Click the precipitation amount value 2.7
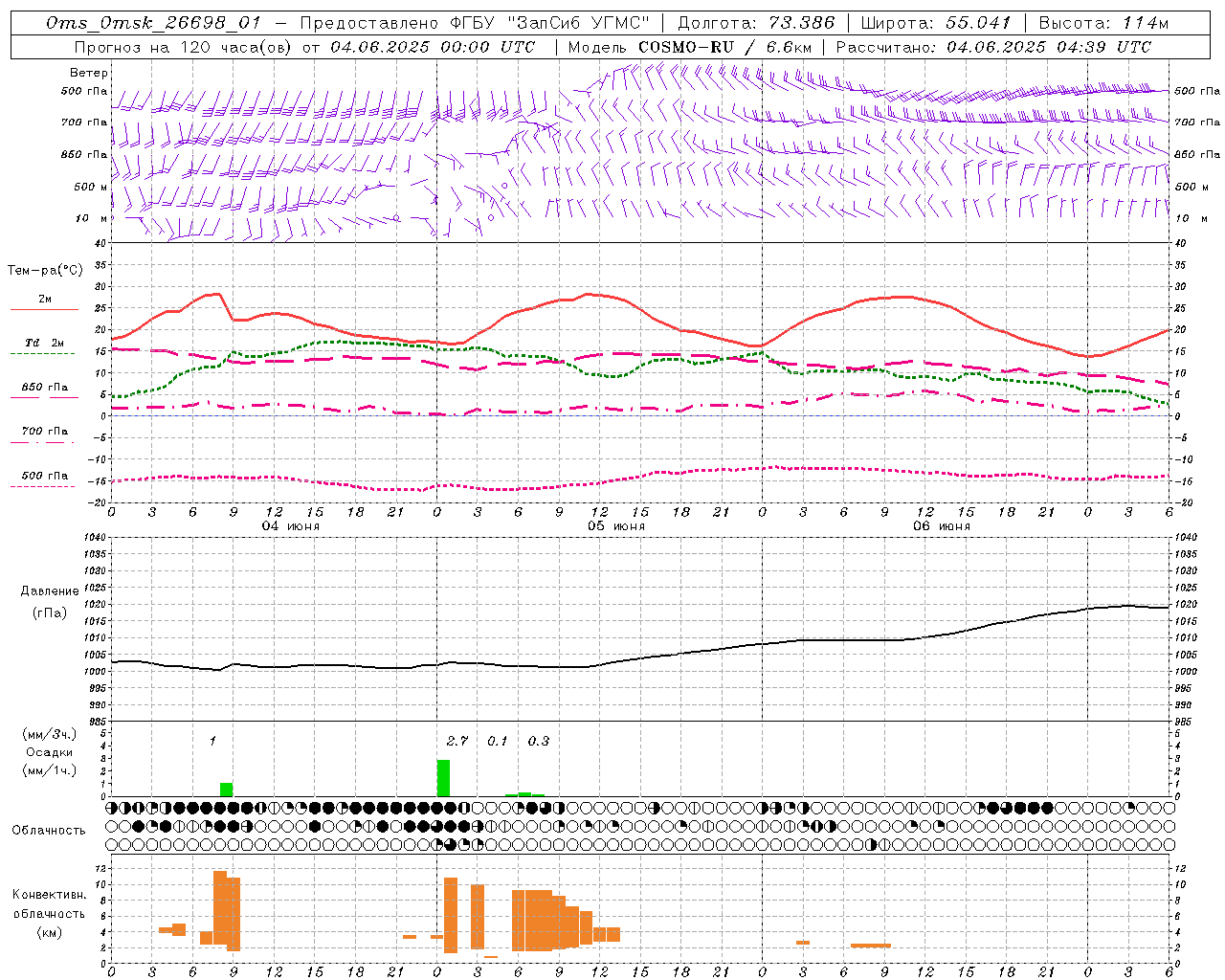 457,741
